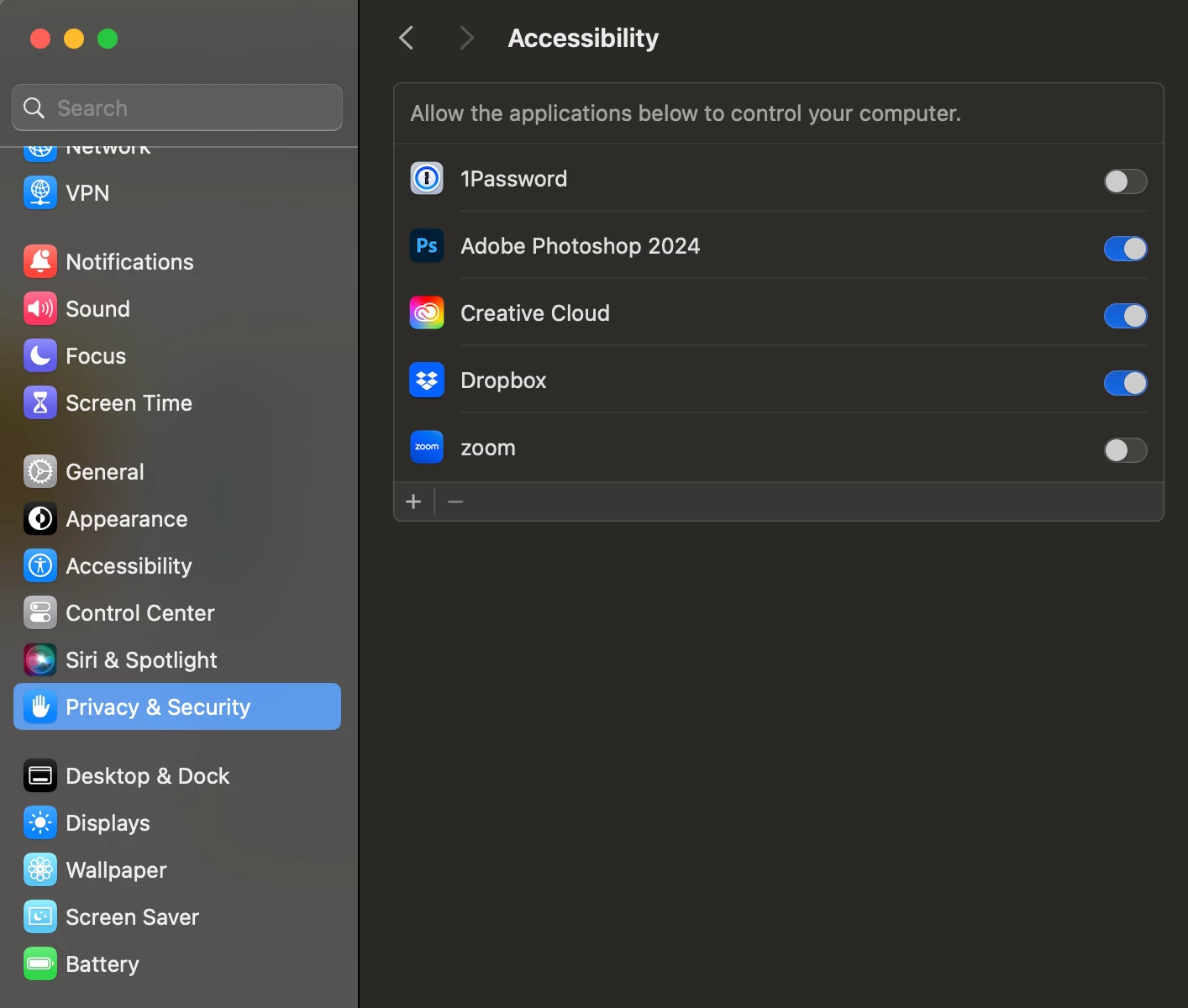This screenshot has width=1188, height=1008.
Task: Click the Focus moon icon
Action: click(40, 355)
